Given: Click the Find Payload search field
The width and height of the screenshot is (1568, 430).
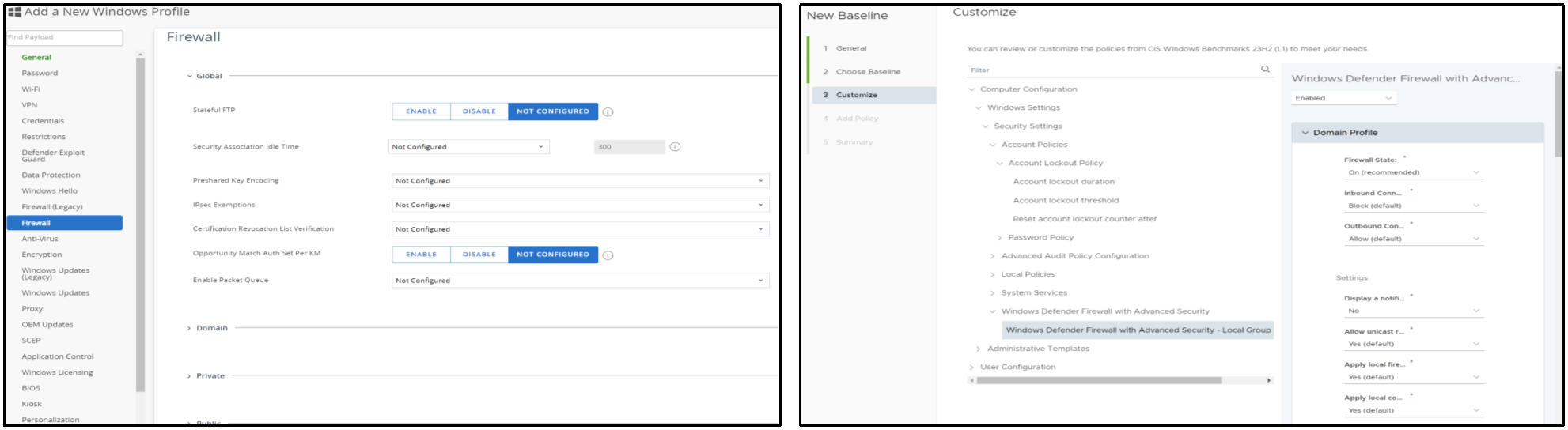Looking at the screenshot, I should coord(64,37).
